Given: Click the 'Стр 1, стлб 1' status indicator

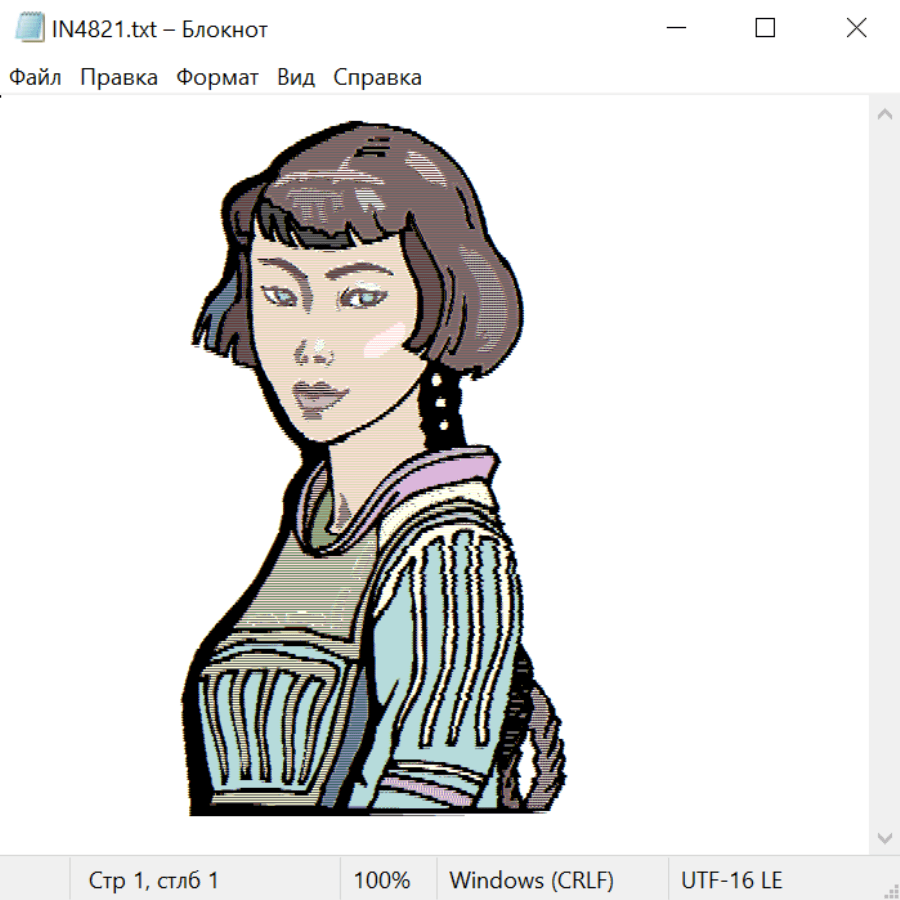Looking at the screenshot, I should (153, 881).
